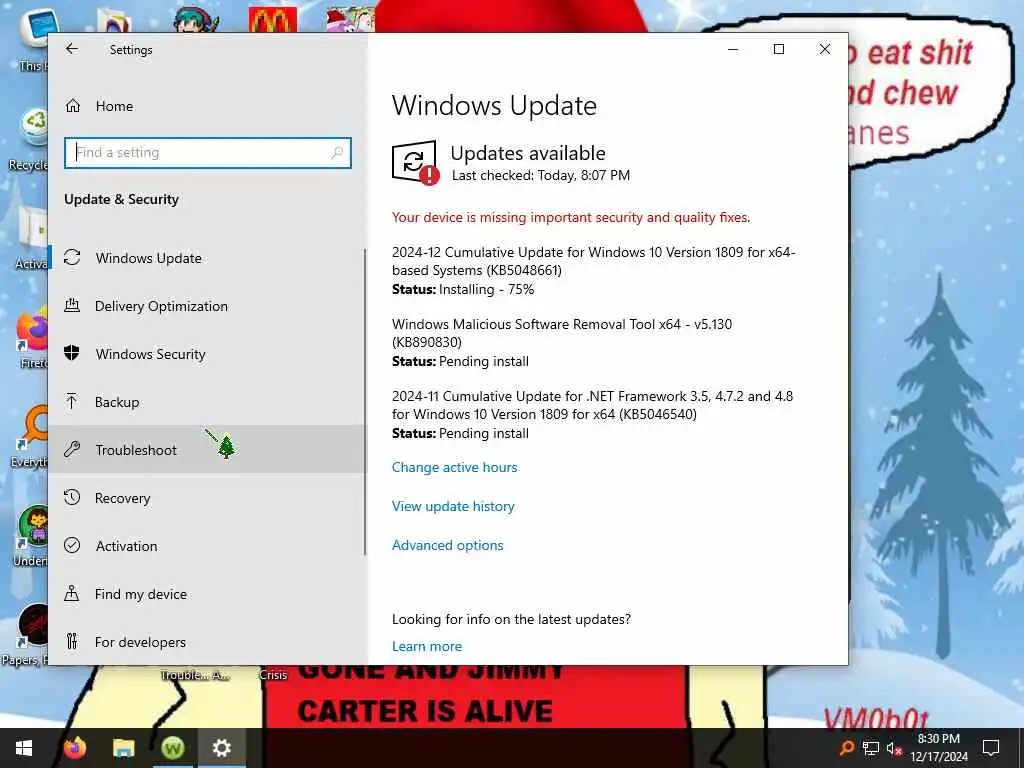
Task: Click Change active hours link
Action: 455,468
